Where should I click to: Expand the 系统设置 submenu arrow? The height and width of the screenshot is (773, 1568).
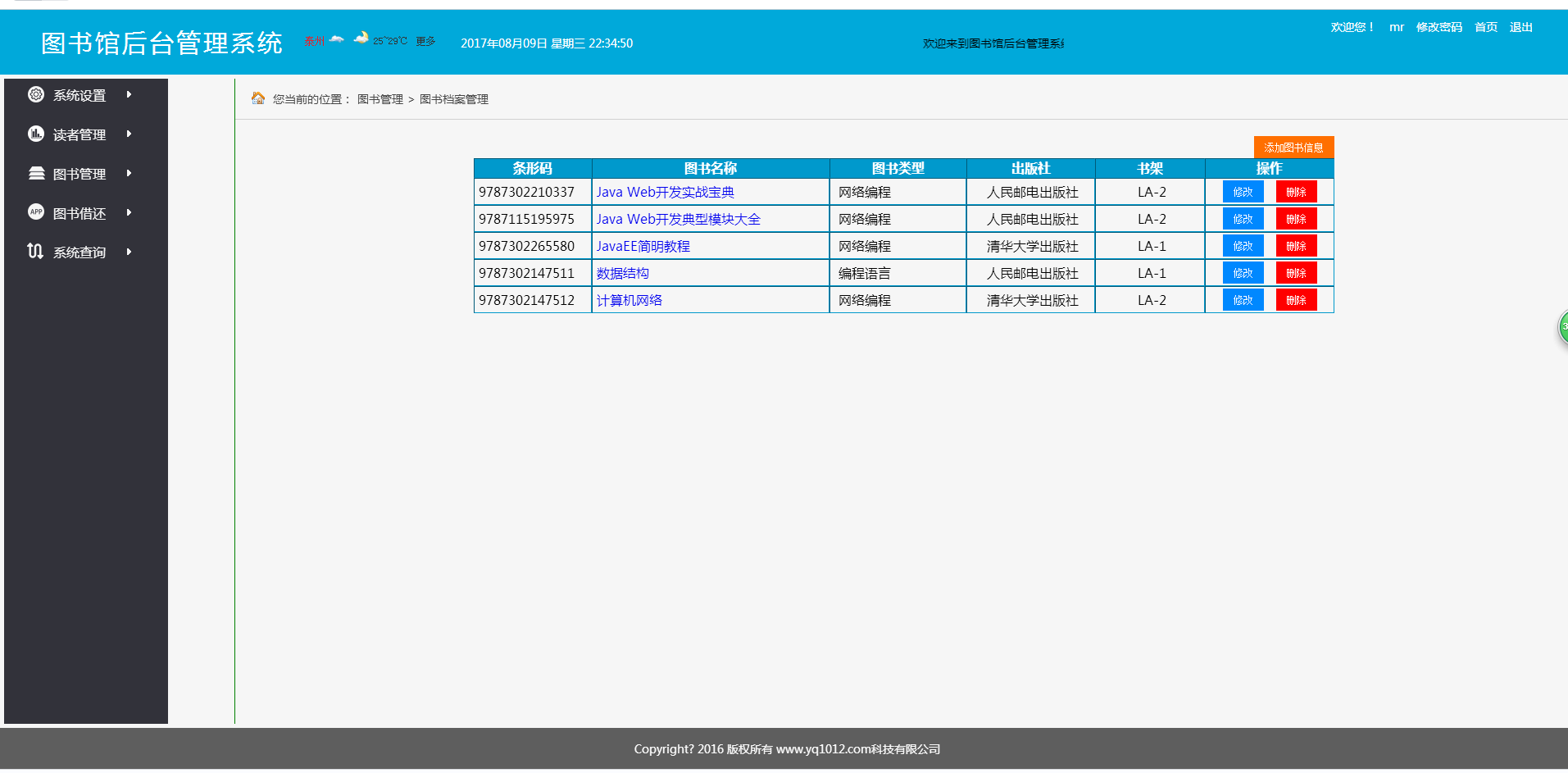[130, 94]
